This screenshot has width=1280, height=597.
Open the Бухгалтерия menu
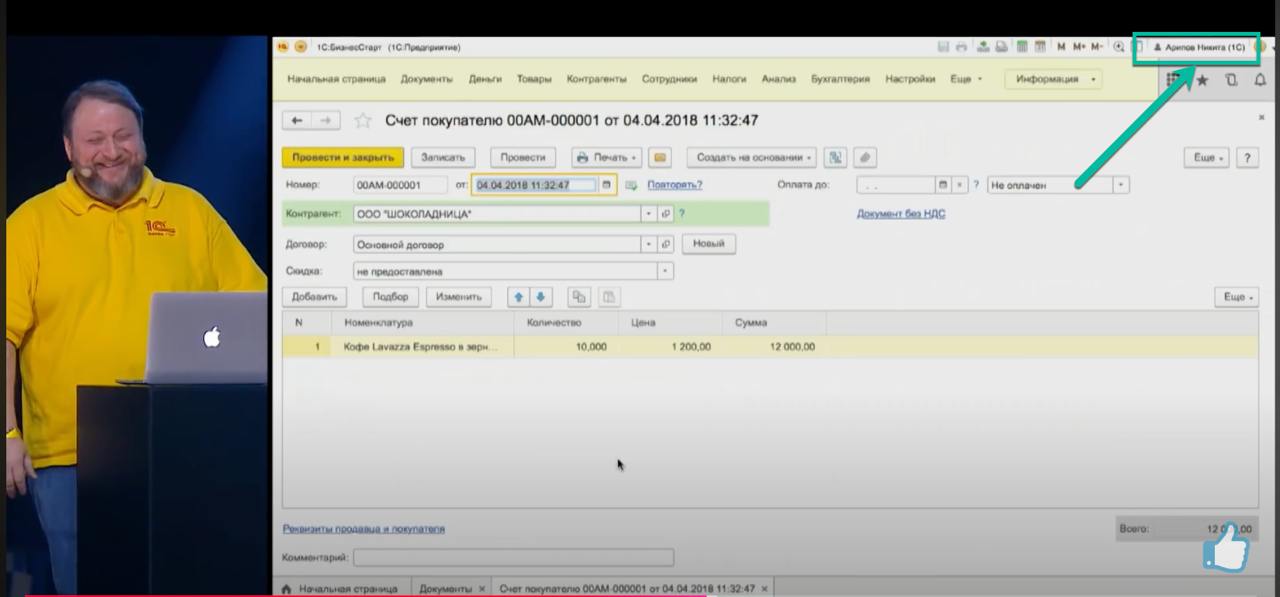click(x=841, y=79)
